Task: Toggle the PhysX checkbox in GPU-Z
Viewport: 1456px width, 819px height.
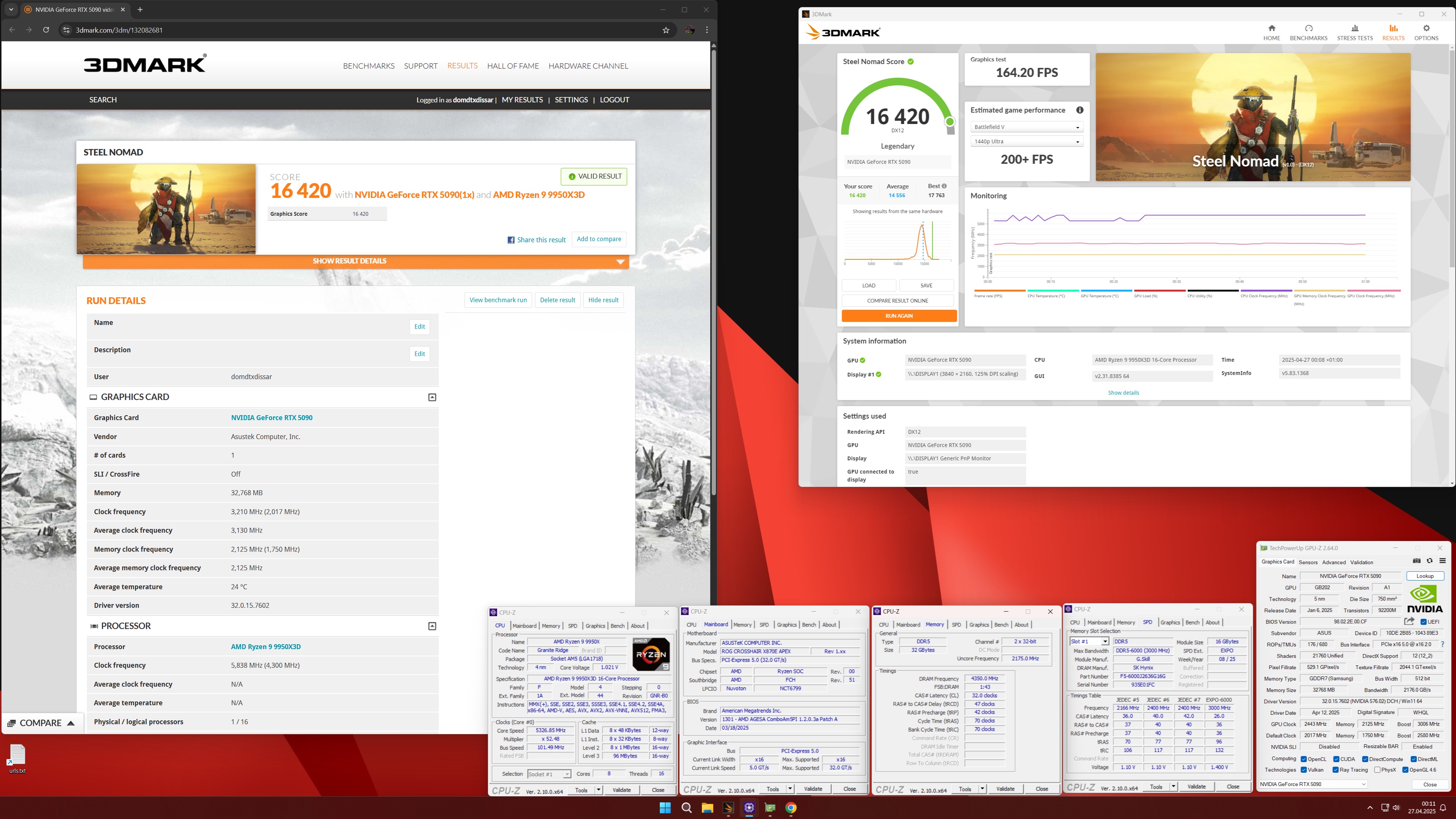Action: [x=1378, y=770]
